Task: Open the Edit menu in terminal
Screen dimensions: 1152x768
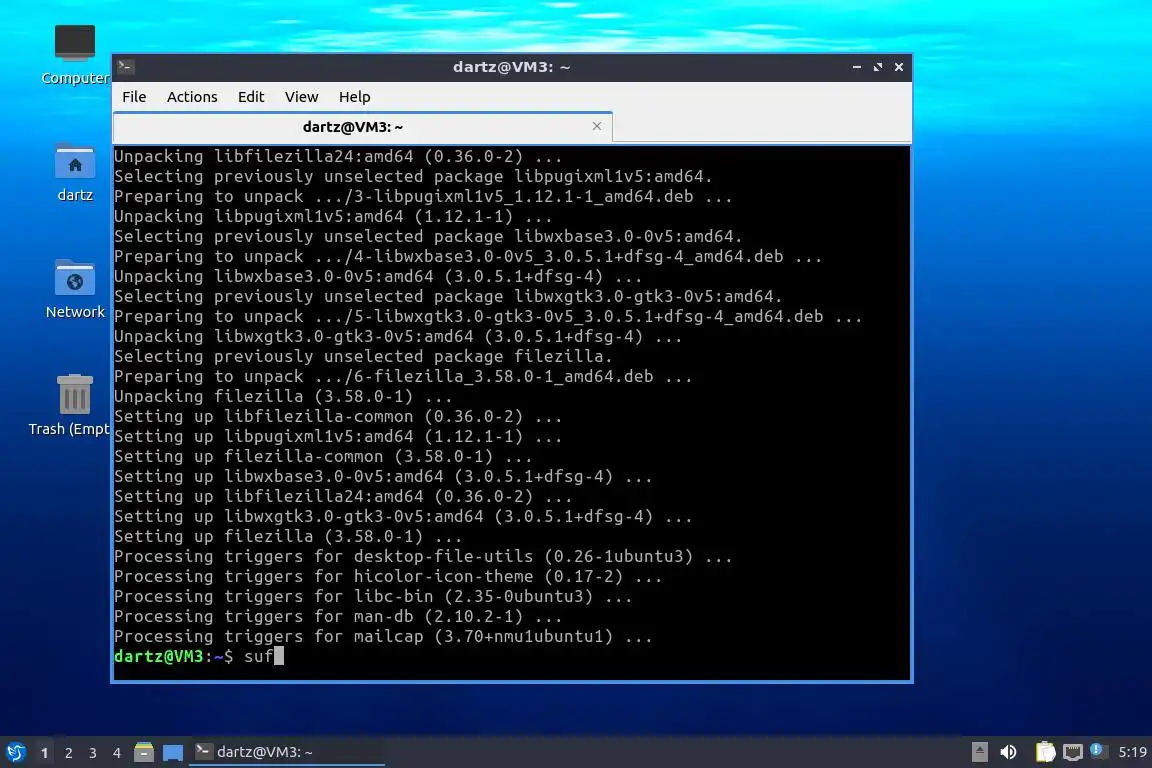Action: coord(251,97)
